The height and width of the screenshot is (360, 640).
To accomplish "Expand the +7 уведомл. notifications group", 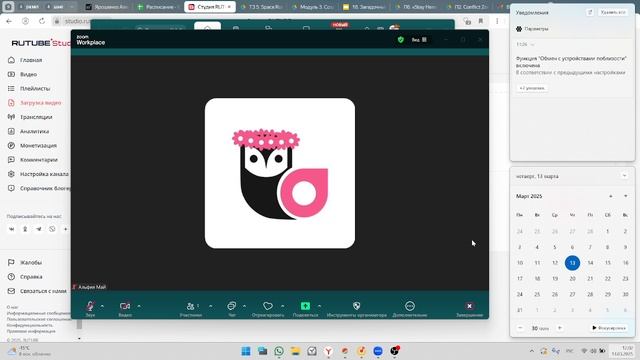I will pos(532,88).
